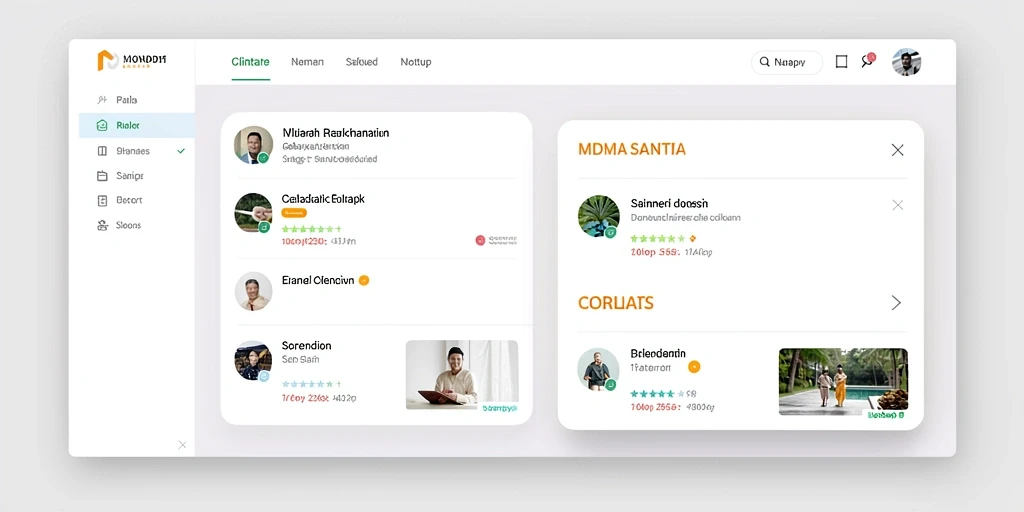Select the Rialor sidebar item

click(x=136, y=125)
